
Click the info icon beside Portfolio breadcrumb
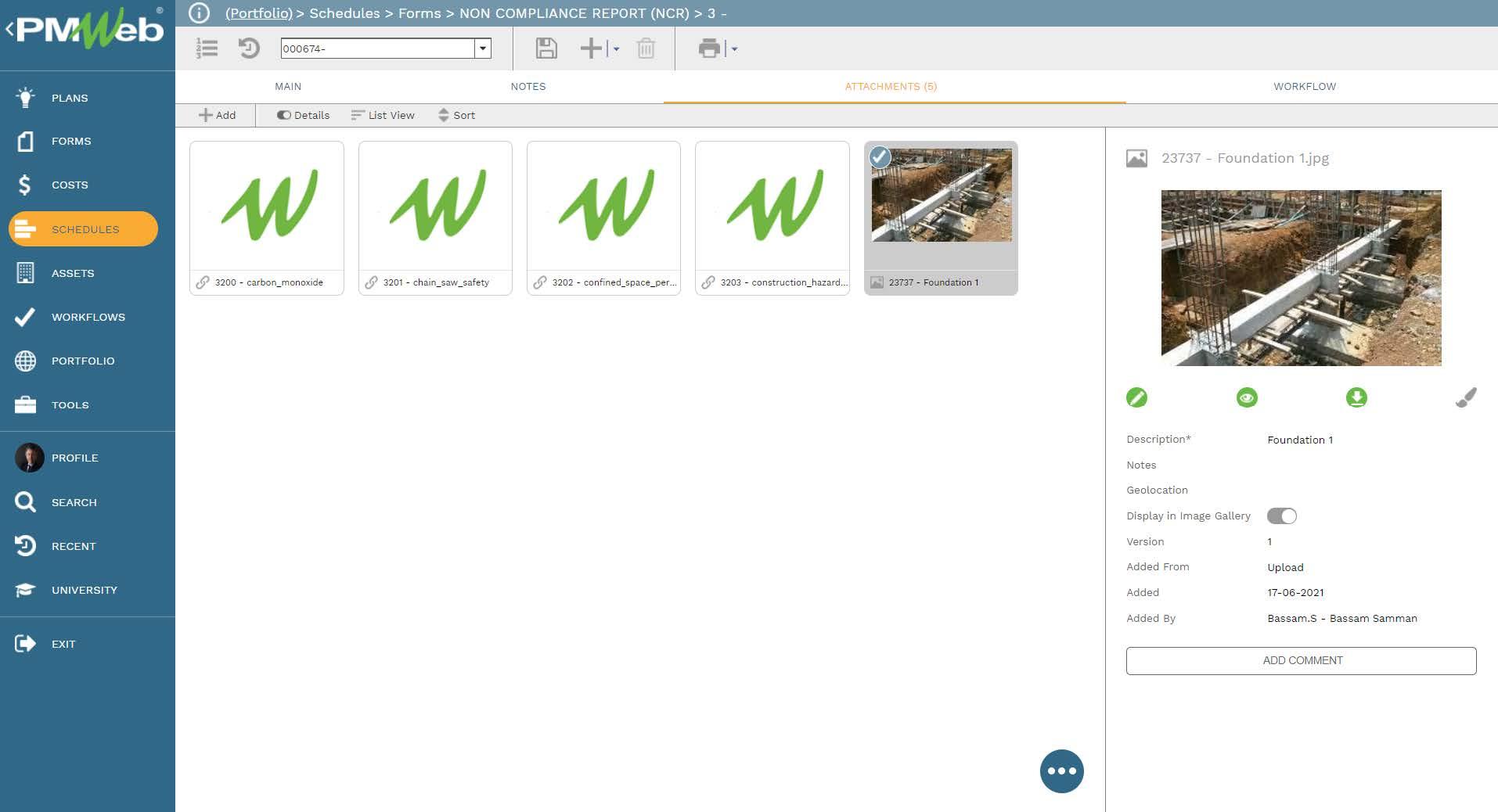coord(199,13)
